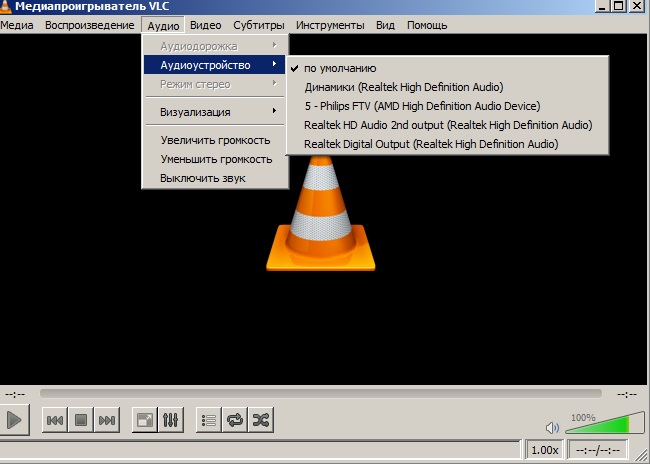Choose Увеличить громкость menu entry
This screenshot has width=650, height=464.
(x=214, y=140)
